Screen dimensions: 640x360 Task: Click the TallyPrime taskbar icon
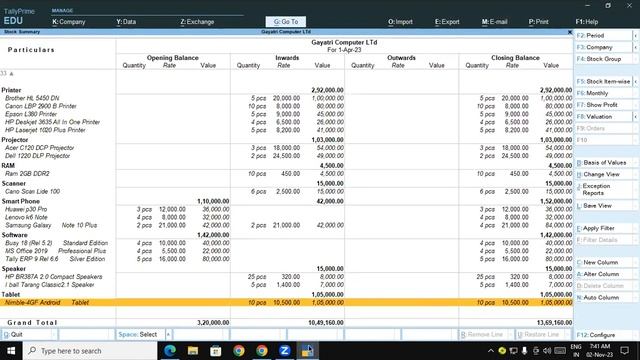click(x=307, y=351)
